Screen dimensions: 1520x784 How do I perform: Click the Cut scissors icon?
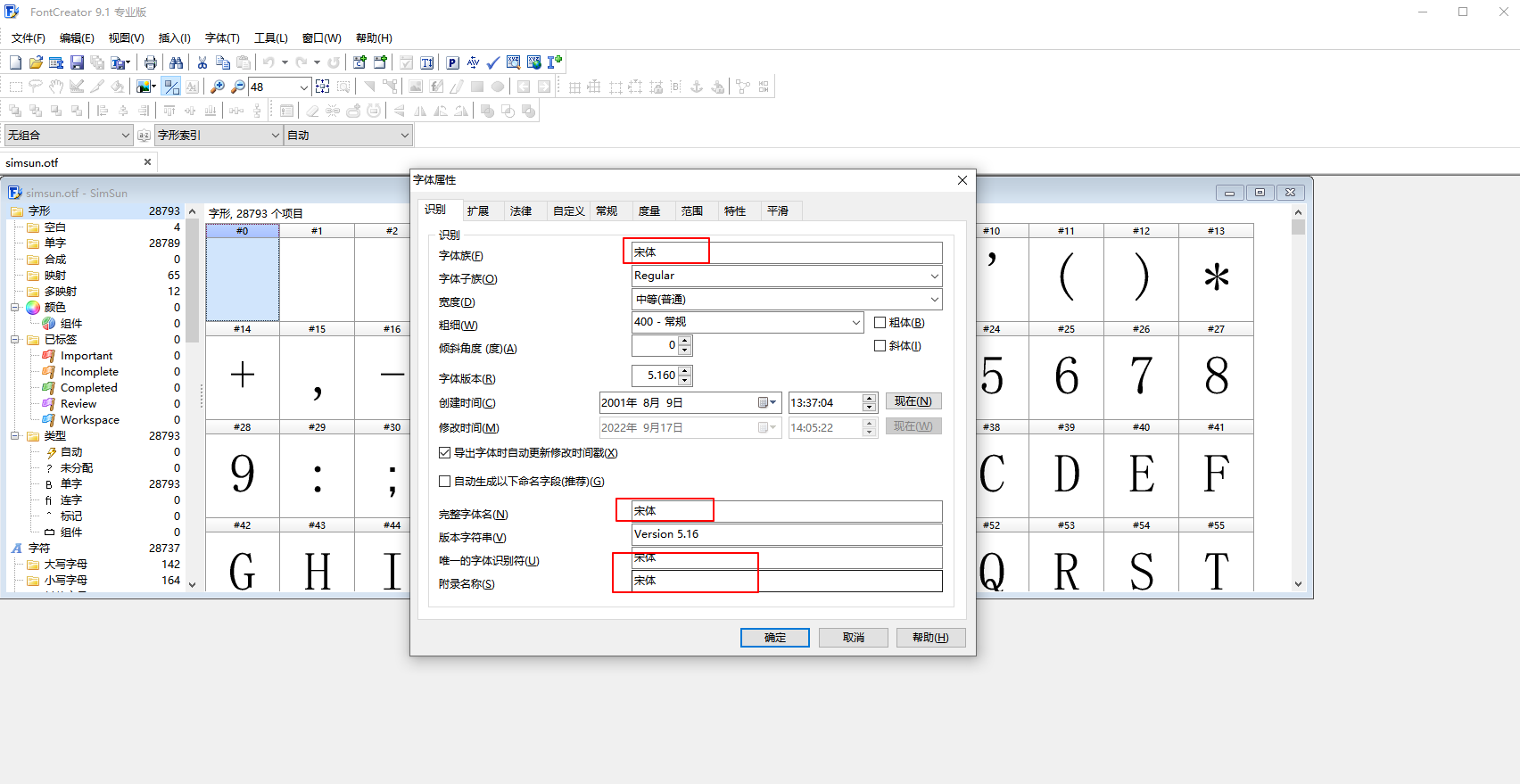(202, 62)
